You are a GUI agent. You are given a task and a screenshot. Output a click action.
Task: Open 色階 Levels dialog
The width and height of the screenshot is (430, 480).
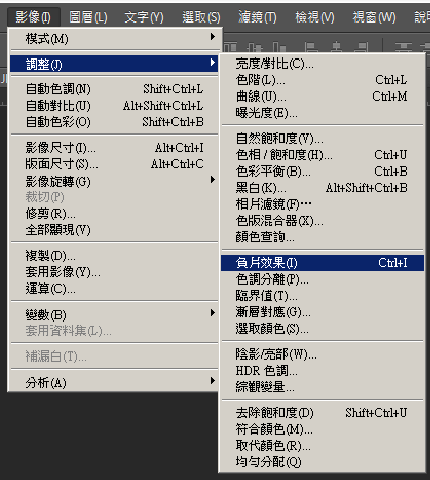[322, 80]
